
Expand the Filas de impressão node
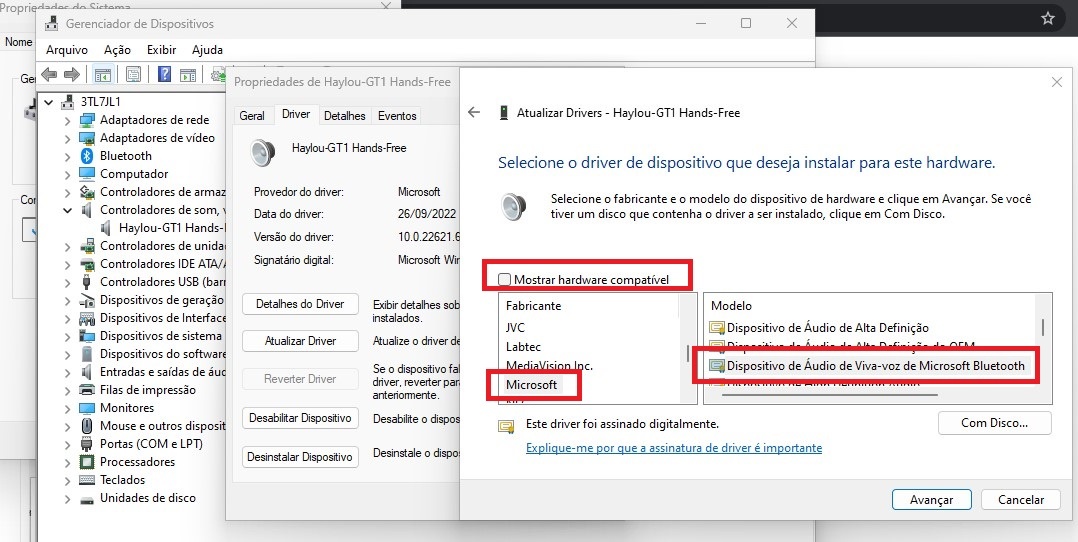(x=67, y=390)
